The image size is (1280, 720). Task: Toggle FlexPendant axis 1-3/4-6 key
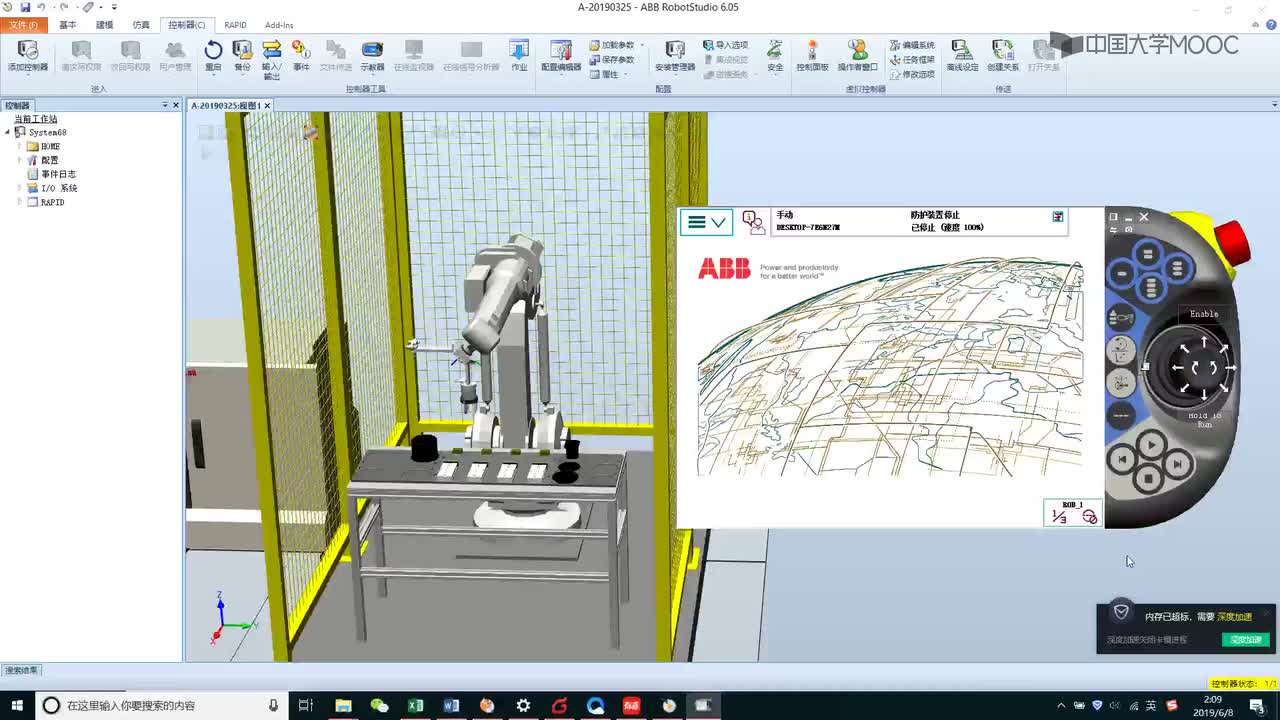point(1120,382)
